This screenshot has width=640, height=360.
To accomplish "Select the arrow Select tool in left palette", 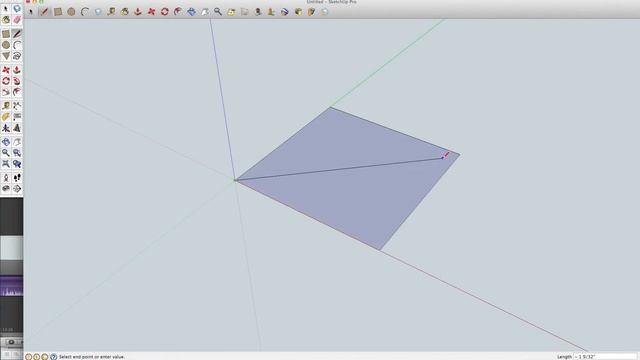I will 6,9.
